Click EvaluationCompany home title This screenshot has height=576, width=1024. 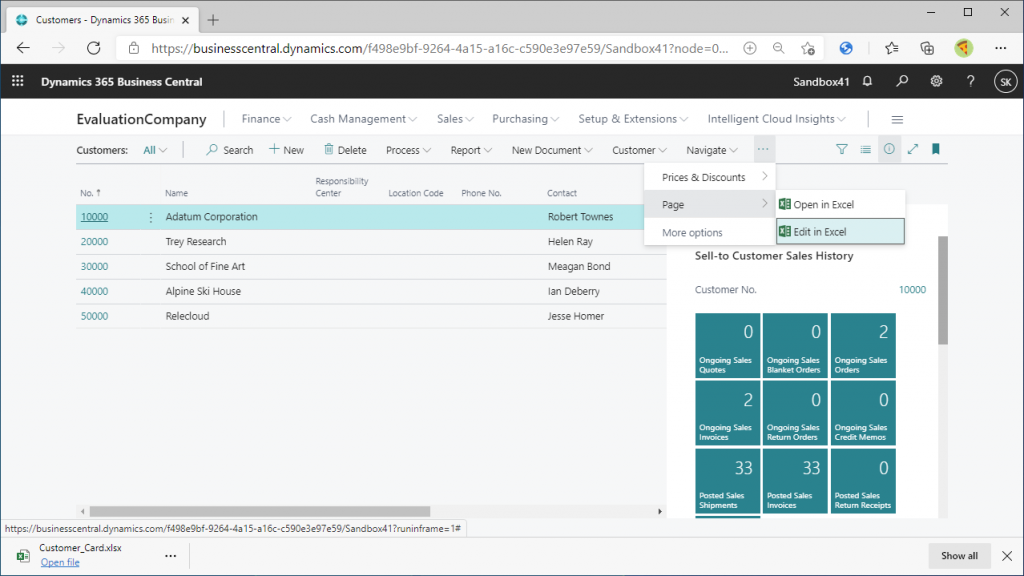(x=141, y=119)
